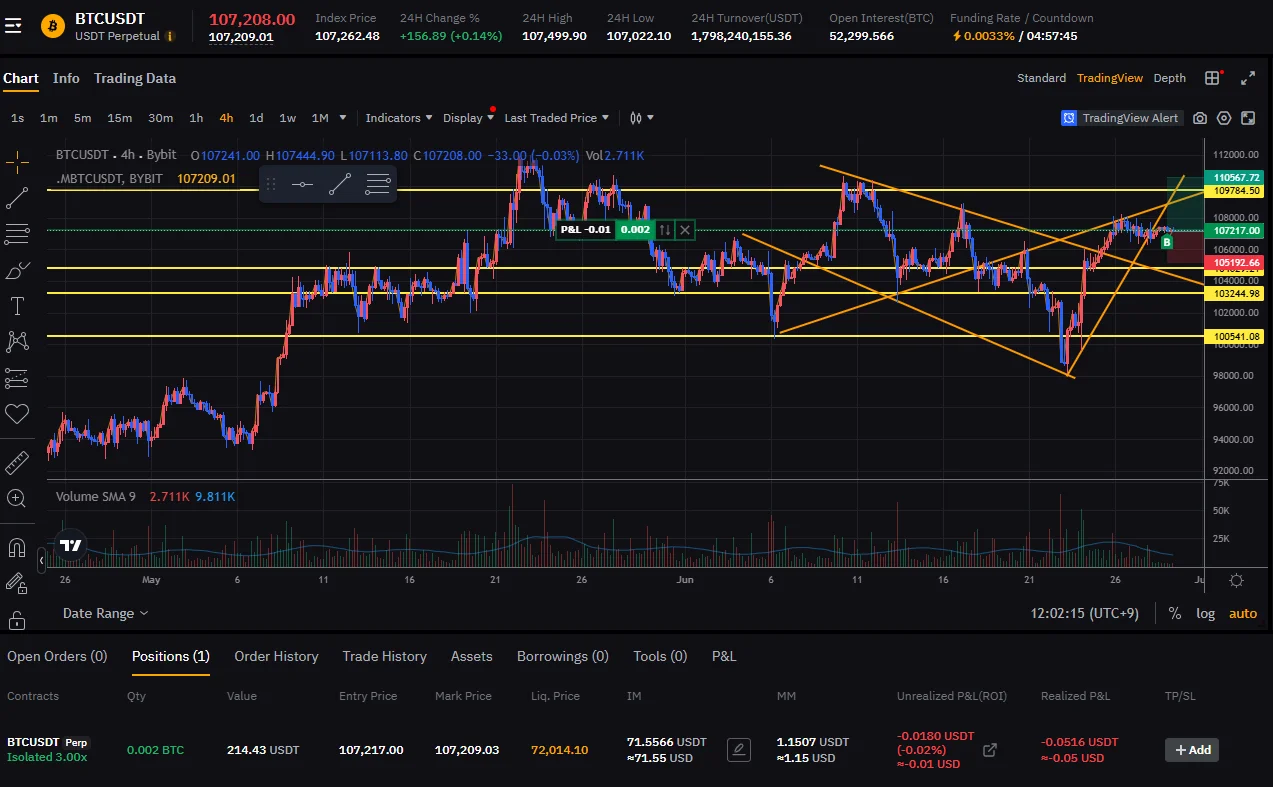
Task: Add favorite with the heart icon
Action: [17, 413]
